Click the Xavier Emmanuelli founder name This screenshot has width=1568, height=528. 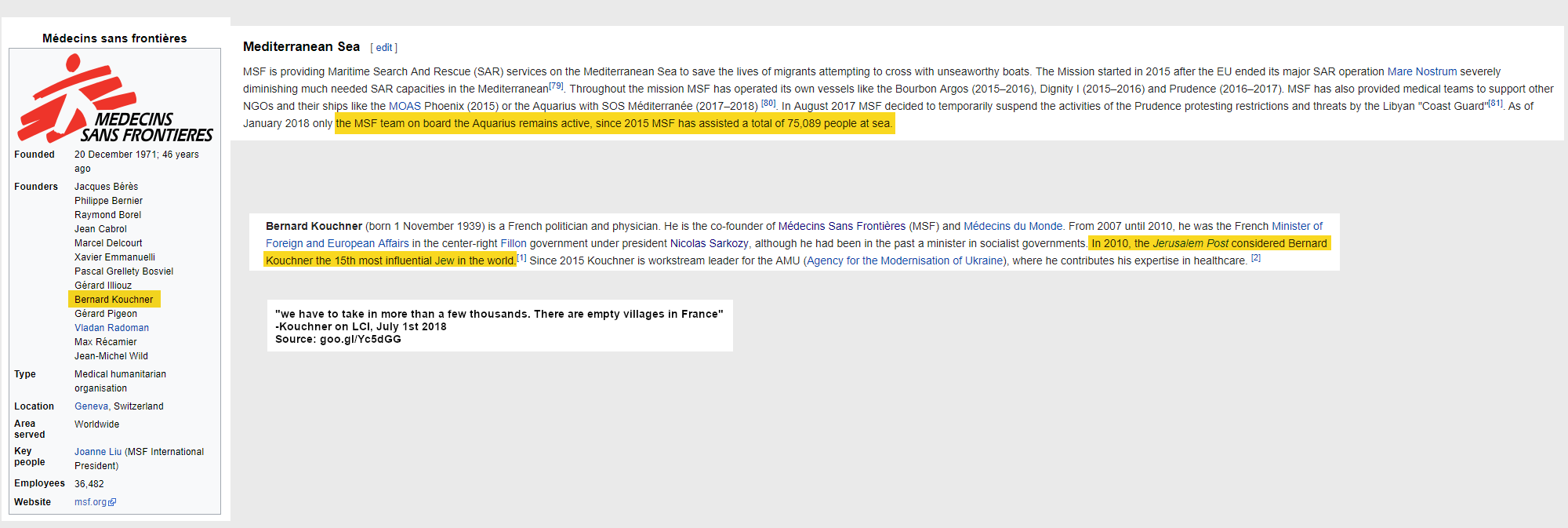pos(114,257)
